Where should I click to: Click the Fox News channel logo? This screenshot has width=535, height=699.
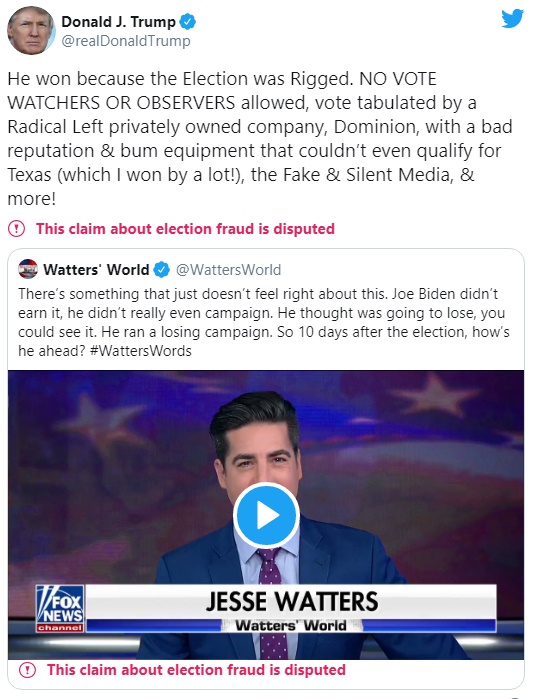[60, 608]
